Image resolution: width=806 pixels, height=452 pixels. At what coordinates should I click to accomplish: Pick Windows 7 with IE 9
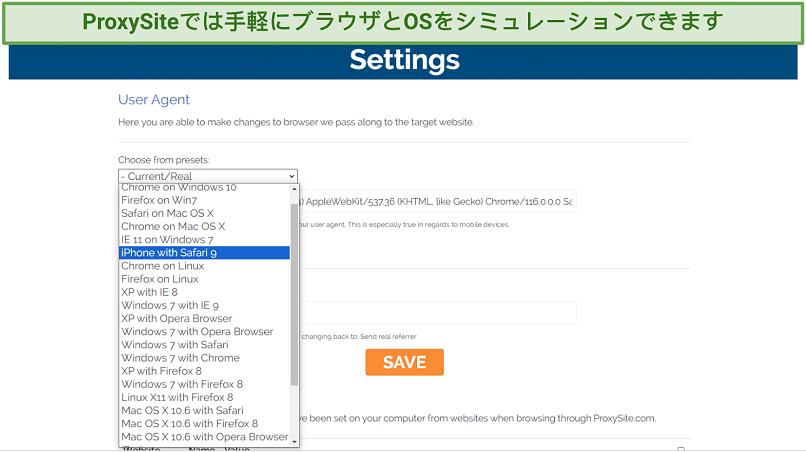click(x=205, y=305)
